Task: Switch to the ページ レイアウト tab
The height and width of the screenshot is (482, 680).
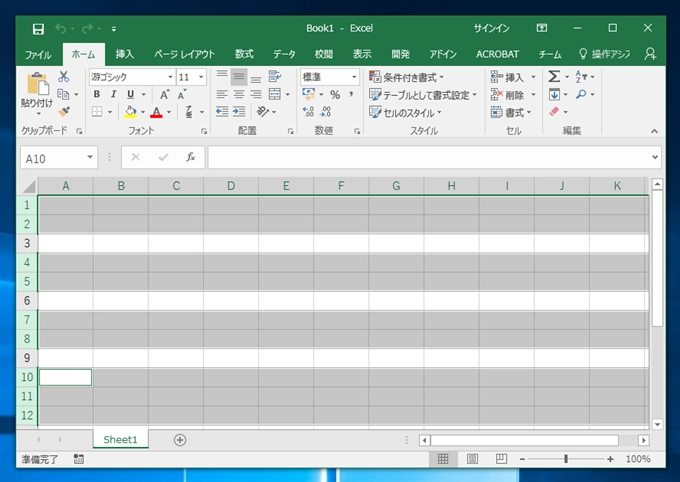Action: 184,54
